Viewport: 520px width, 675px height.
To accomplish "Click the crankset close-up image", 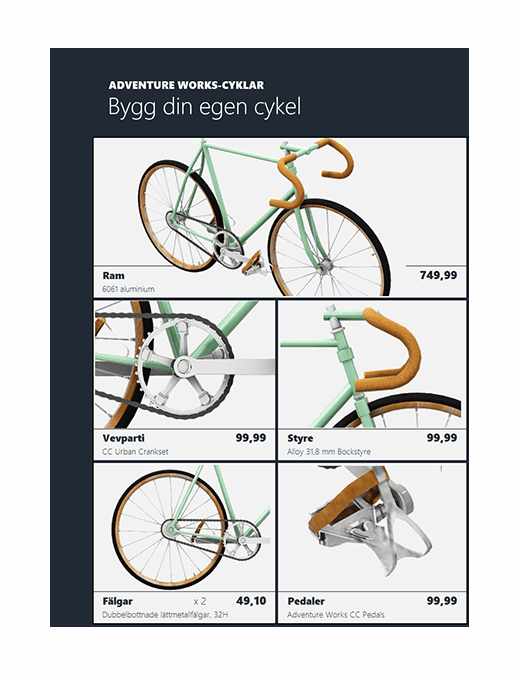I will [185, 364].
